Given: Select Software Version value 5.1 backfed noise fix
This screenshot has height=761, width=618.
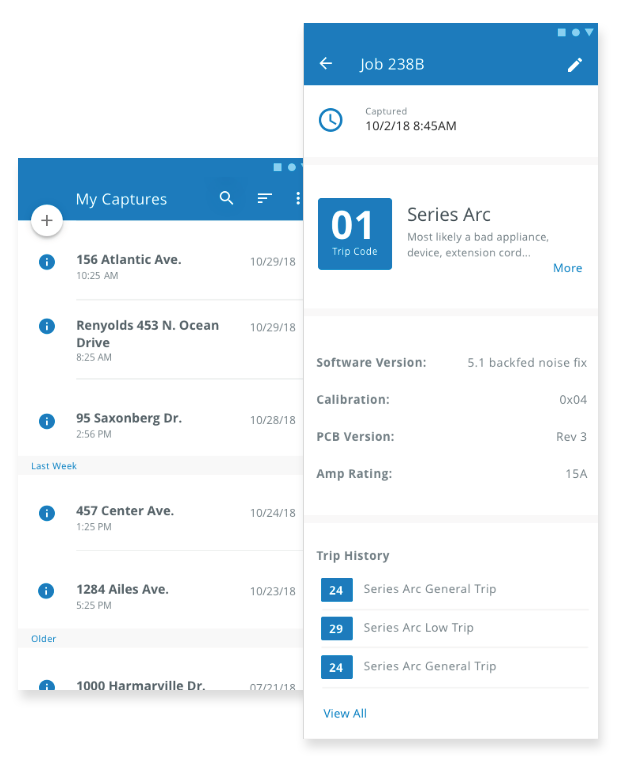Looking at the screenshot, I should click(x=527, y=363).
